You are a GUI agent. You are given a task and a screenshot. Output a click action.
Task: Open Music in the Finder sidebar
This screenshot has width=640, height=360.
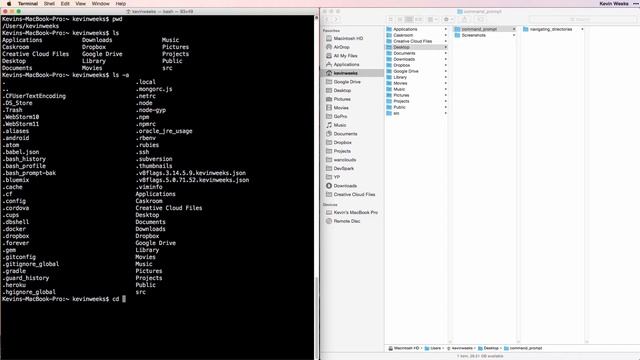336,125
